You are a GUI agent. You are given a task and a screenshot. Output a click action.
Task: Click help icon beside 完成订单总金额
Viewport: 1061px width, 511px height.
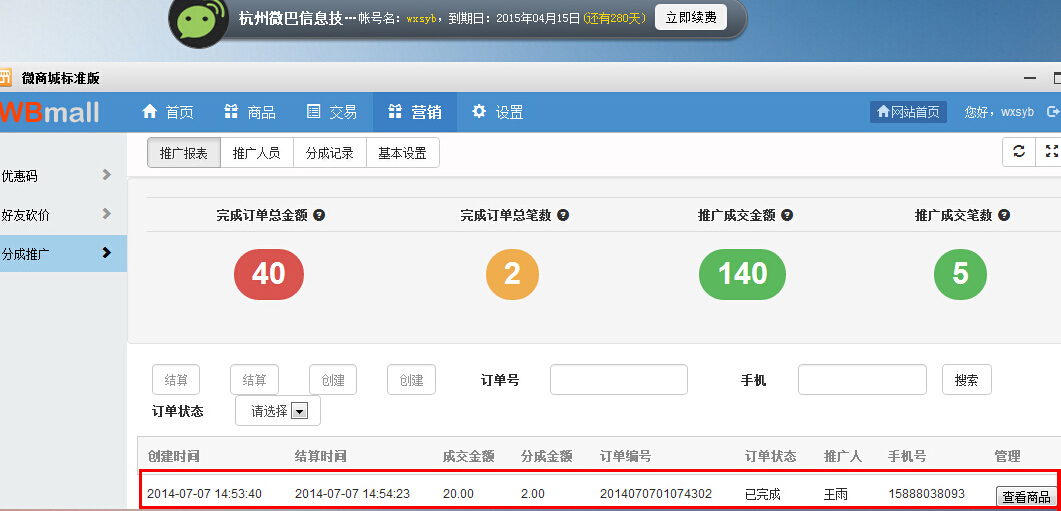click(x=319, y=215)
